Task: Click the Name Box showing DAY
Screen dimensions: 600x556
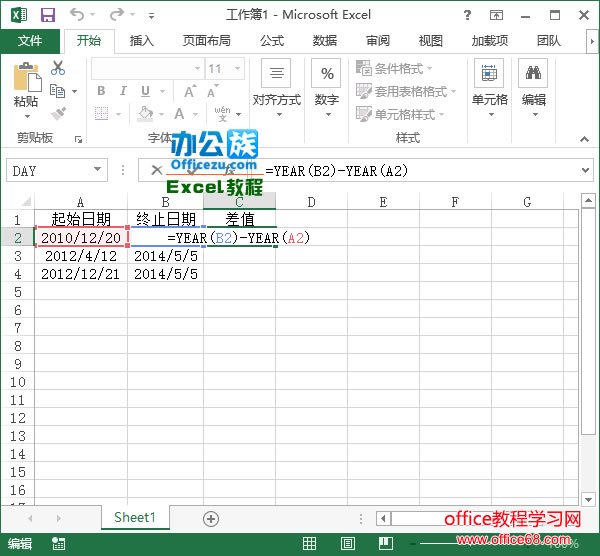Action: [50, 170]
